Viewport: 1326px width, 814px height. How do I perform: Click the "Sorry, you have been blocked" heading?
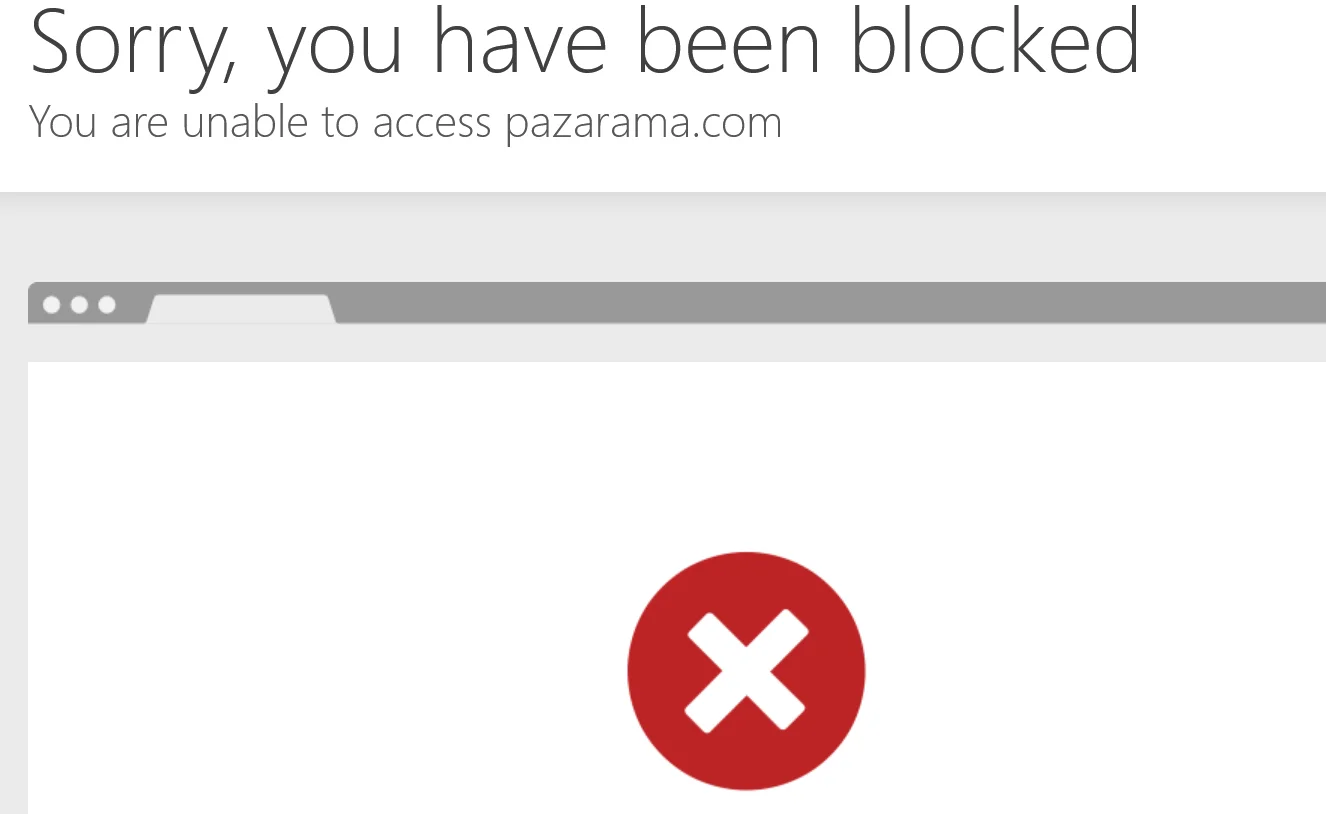(x=585, y=42)
